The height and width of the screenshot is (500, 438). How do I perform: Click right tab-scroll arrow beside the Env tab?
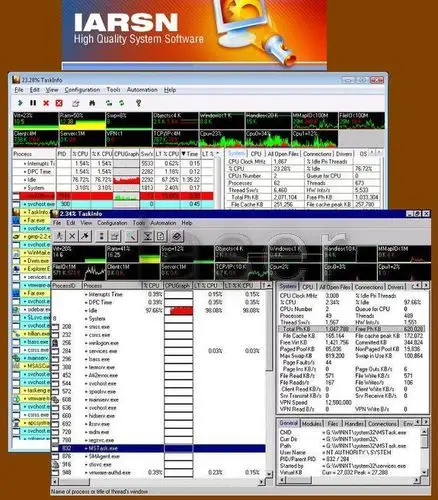point(426,422)
